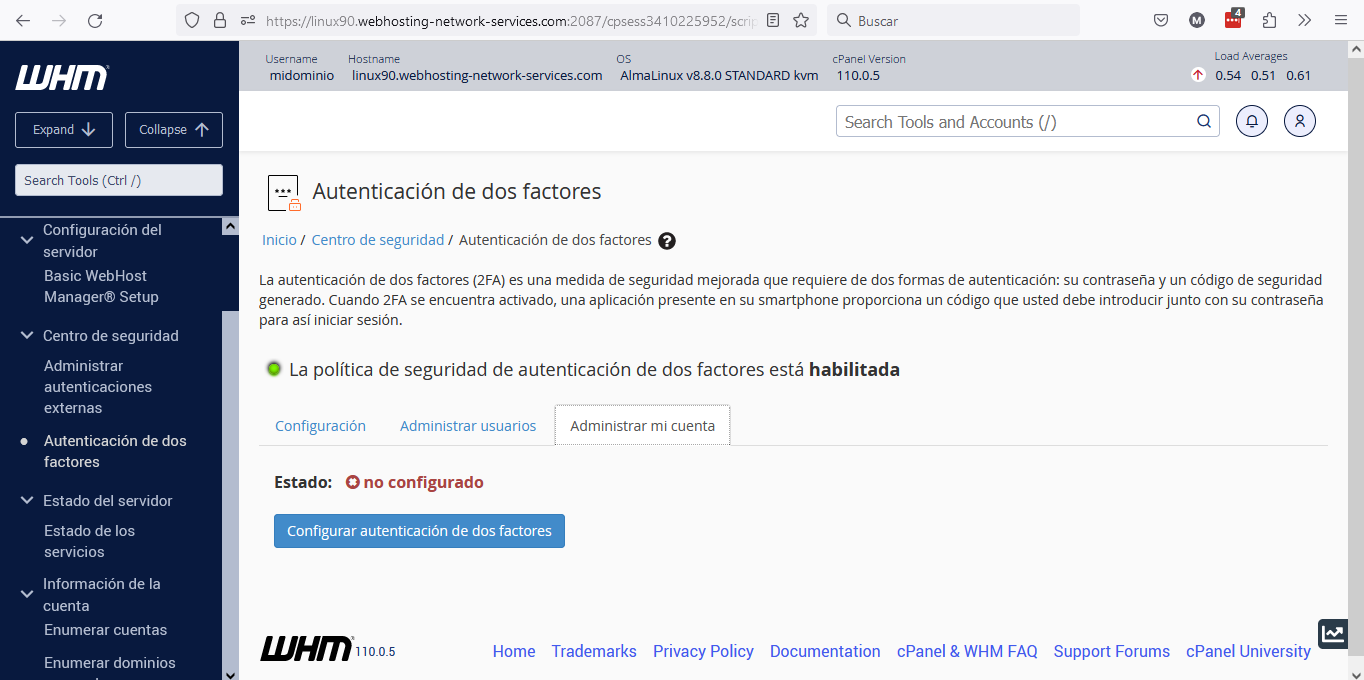Viewport: 1364px width, 680px height.
Task: Open the user account profile icon
Action: [1299, 121]
